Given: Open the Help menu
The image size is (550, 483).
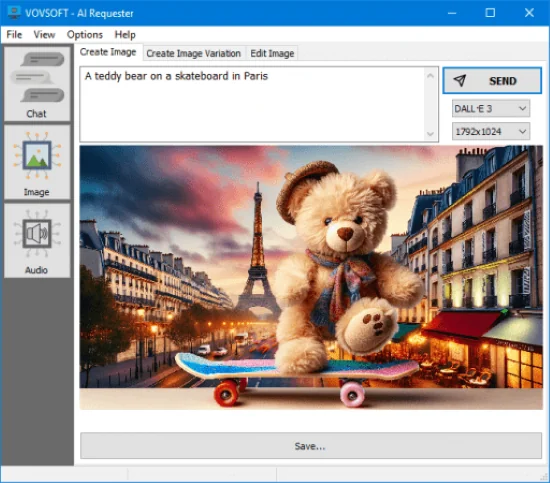Looking at the screenshot, I should (x=125, y=34).
